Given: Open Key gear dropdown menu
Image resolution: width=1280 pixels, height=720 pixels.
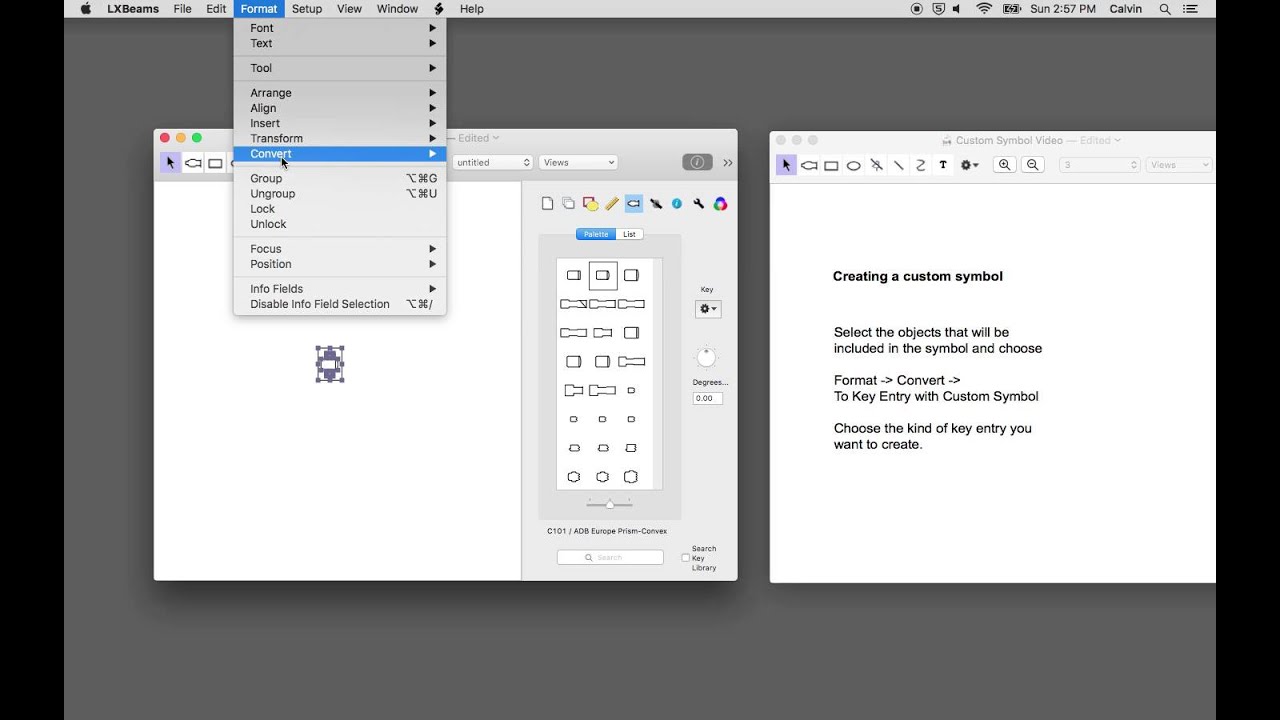Looking at the screenshot, I should coord(708,309).
